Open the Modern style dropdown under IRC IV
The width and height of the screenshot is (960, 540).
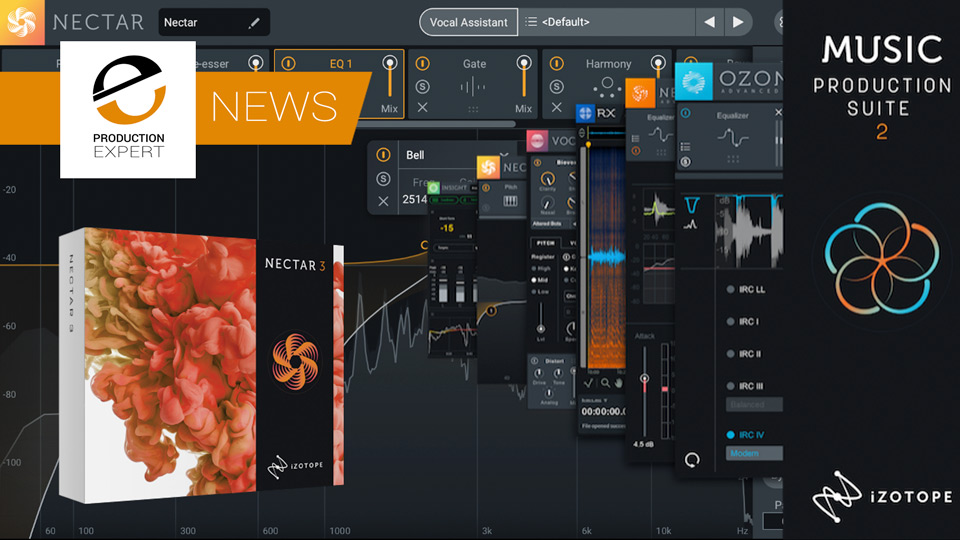point(754,453)
